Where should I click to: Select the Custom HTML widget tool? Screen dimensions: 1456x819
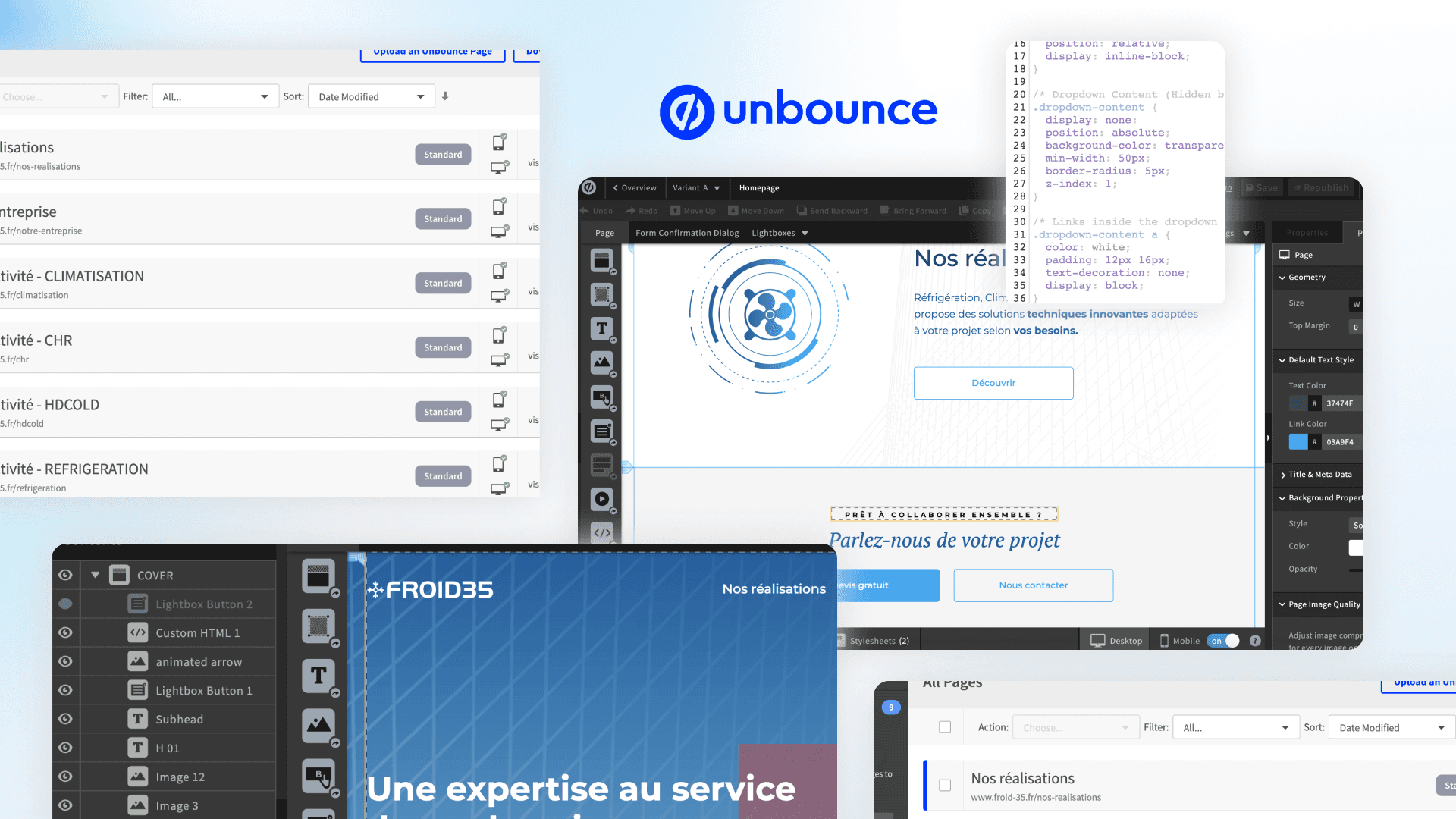click(x=601, y=532)
